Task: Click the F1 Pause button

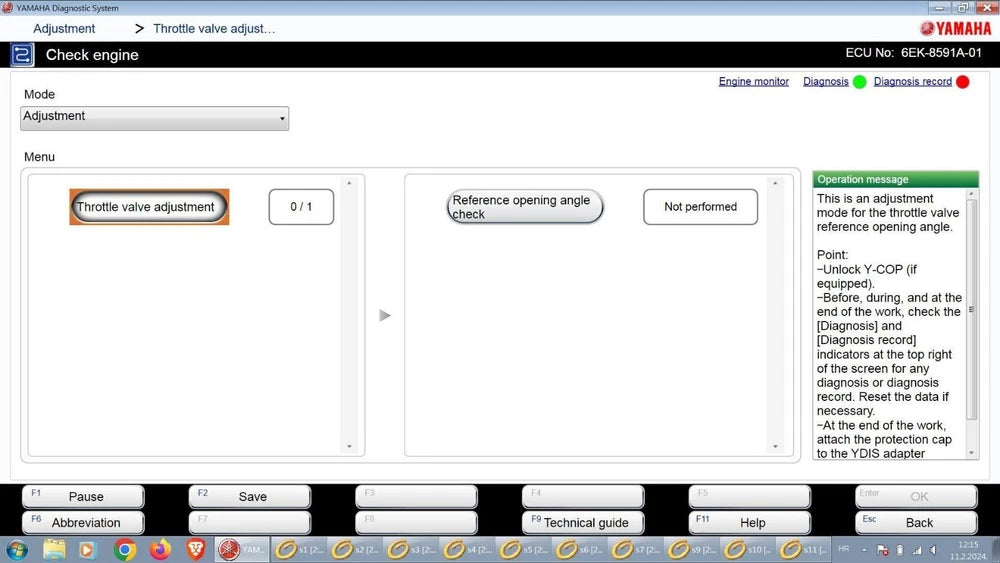Action: (x=83, y=496)
